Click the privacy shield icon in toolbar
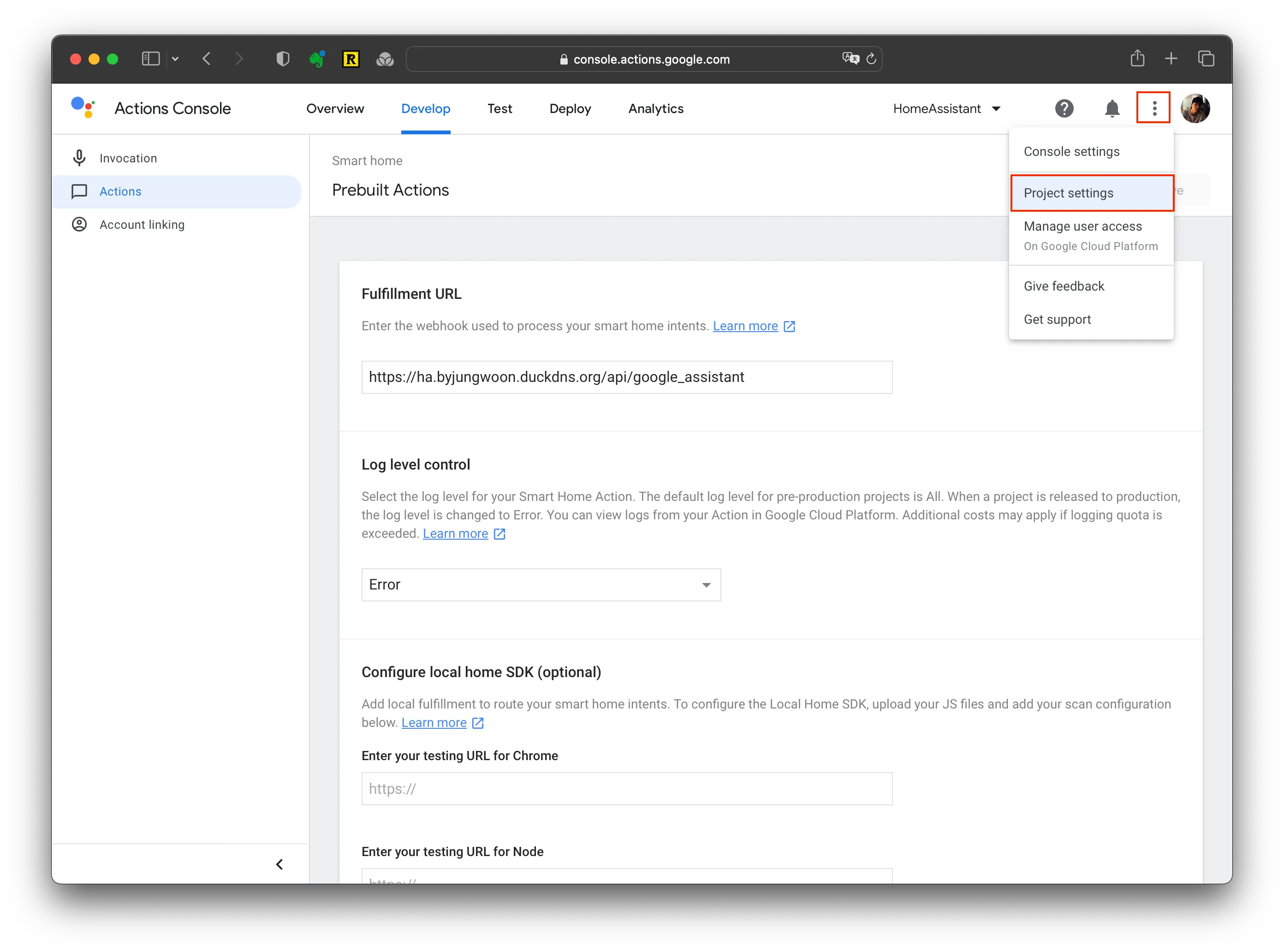The height and width of the screenshot is (952, 1284). point(282,59)
